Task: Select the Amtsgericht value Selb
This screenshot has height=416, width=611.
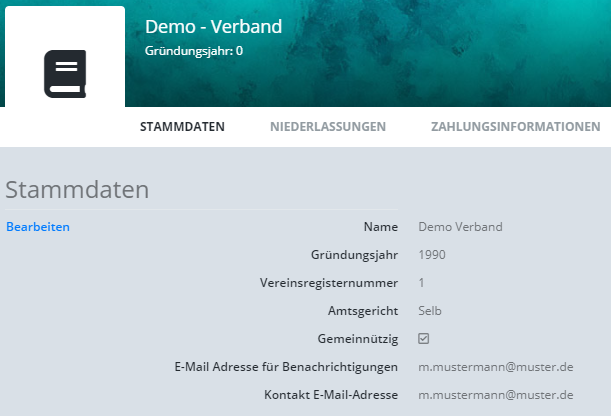Action: (x=430, y=311)
